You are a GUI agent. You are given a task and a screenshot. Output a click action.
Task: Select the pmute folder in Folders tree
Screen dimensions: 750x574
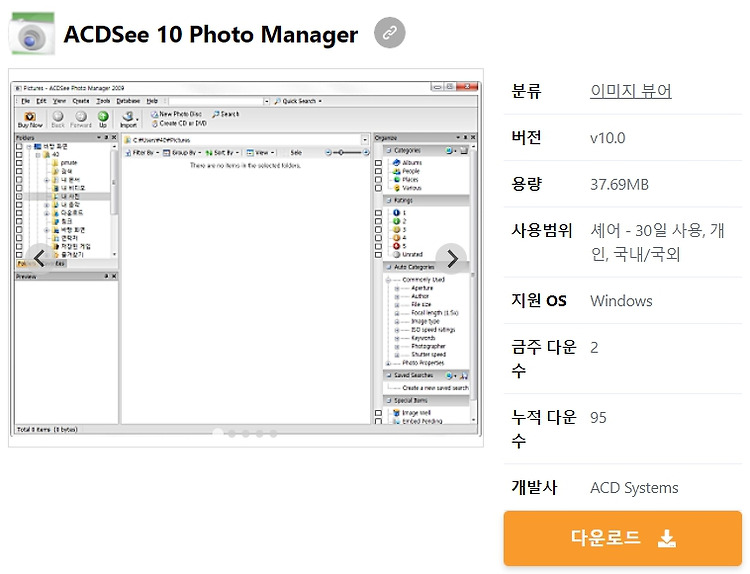point(64,163)
